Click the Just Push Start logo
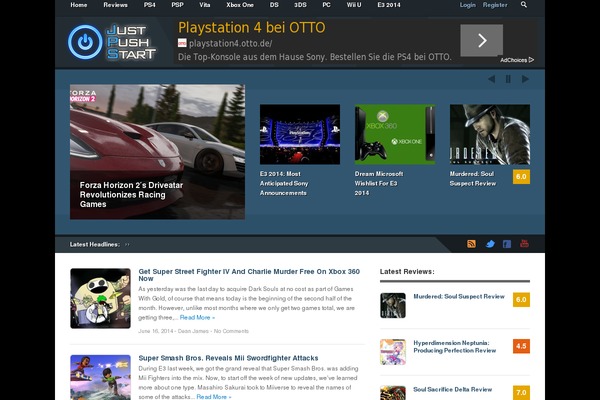 tap(112, 42)
